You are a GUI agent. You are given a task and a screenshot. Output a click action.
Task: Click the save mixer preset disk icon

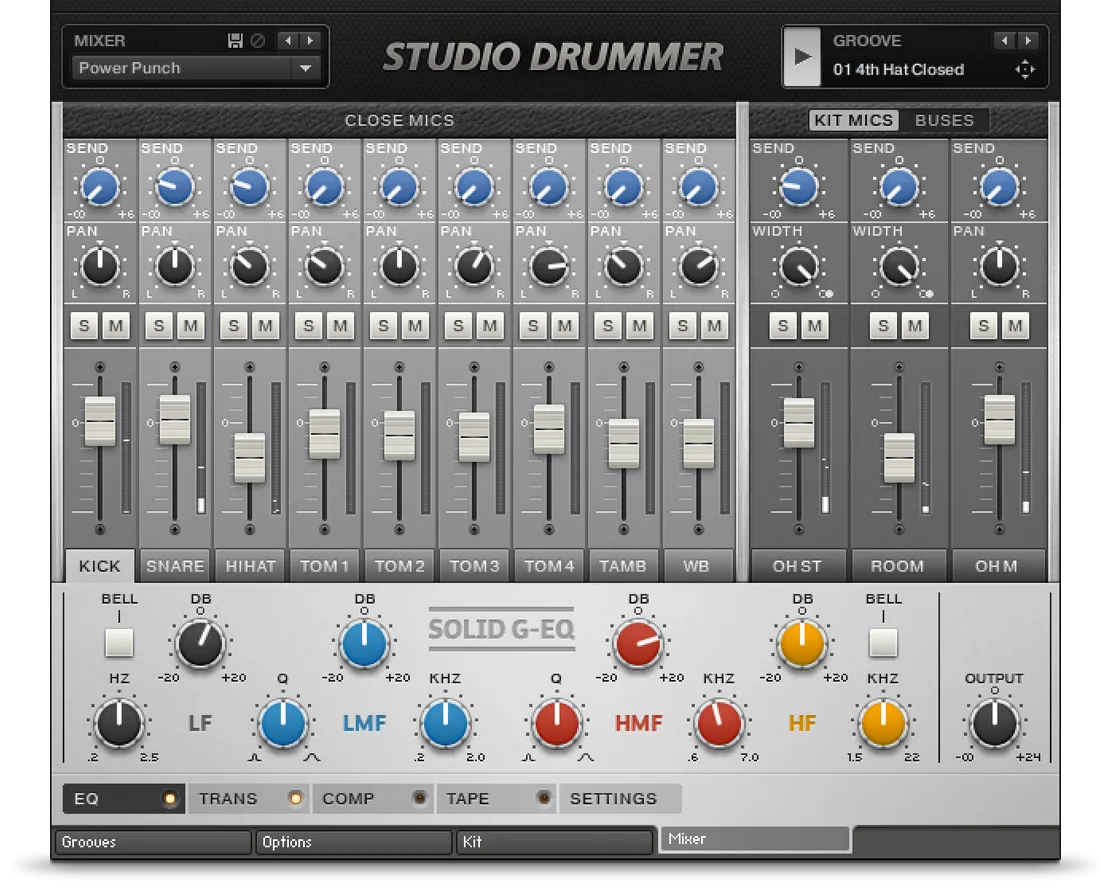pos(235,41)
